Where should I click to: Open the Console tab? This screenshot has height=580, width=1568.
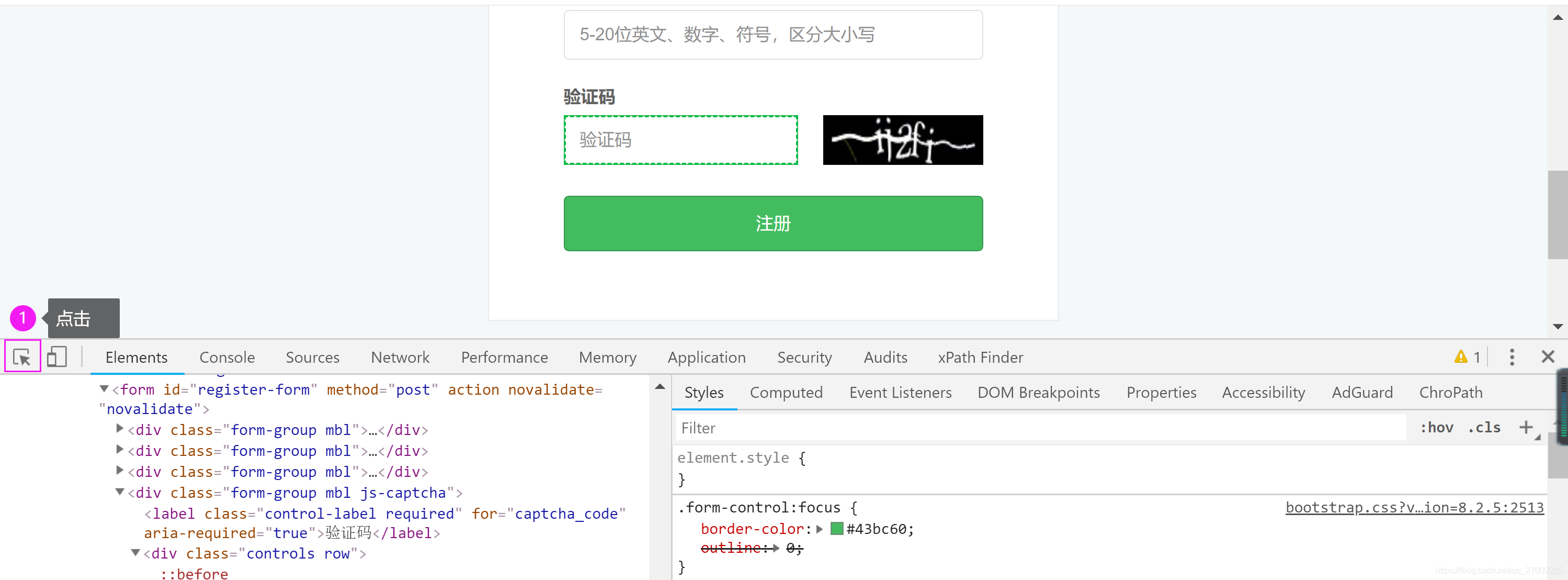(x=227, y=358)
